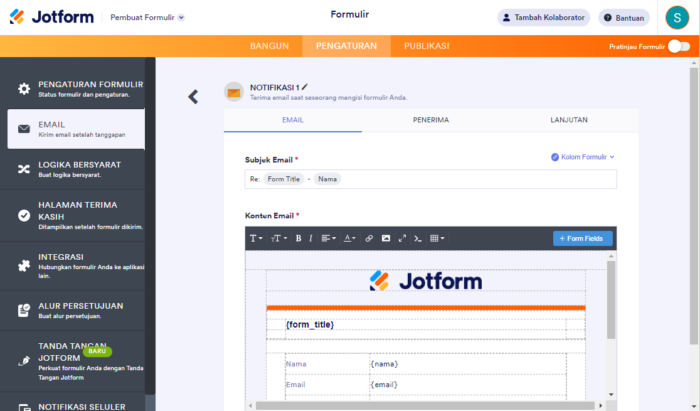This screenshot has width=700, height=411.
Task: Click the page vertical scrollbar
Action: pos(693,205)
